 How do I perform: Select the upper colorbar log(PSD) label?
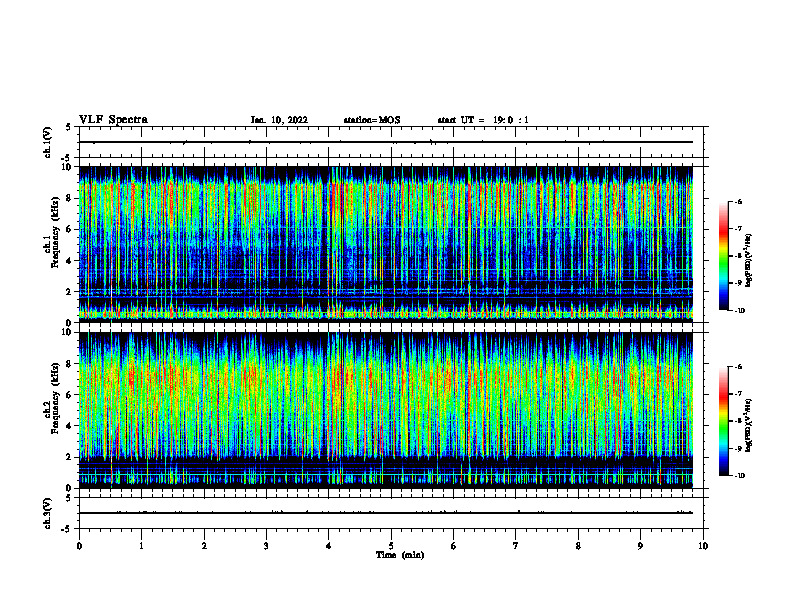[748, 260]
